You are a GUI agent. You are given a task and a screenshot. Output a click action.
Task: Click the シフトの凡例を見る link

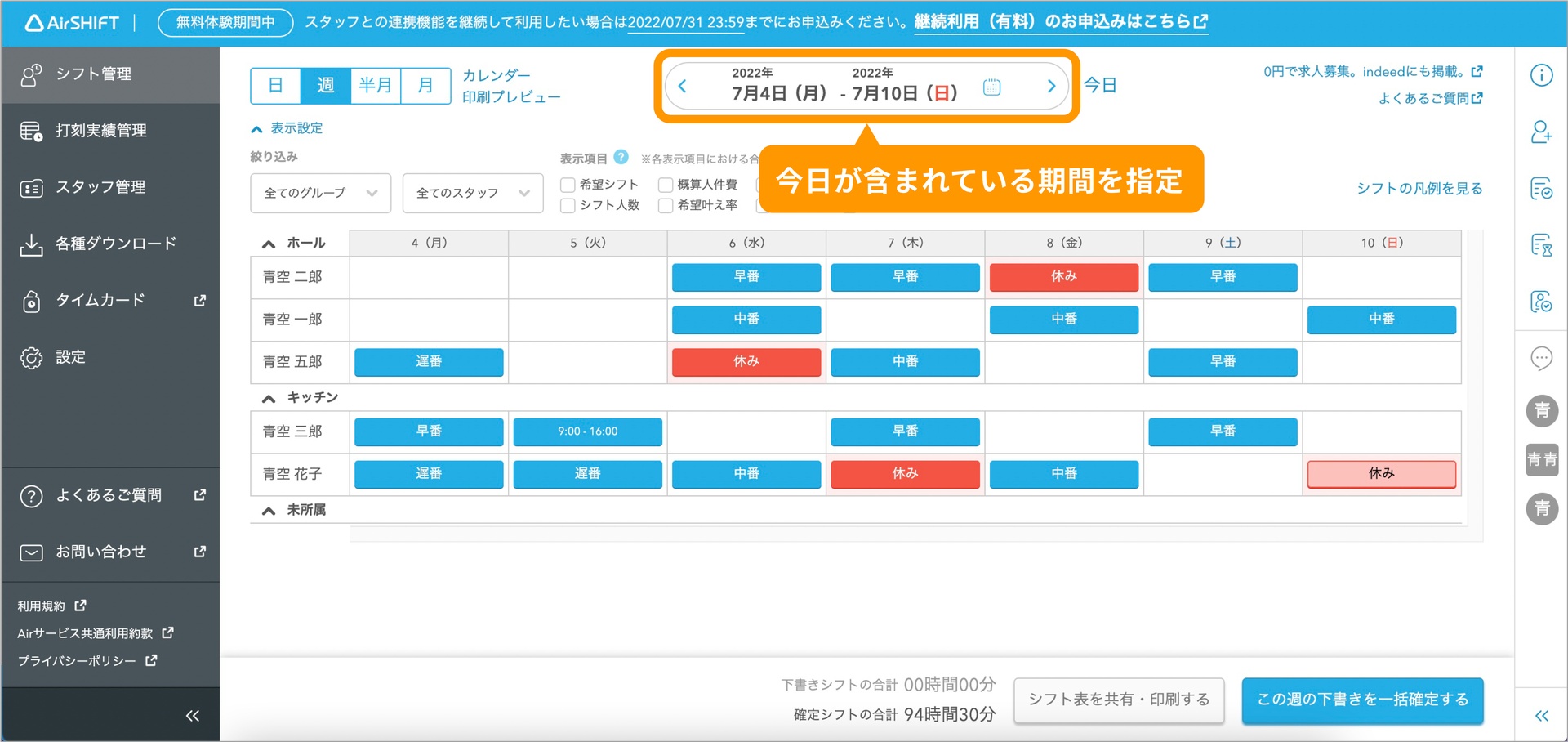[x=1419, y=189]
